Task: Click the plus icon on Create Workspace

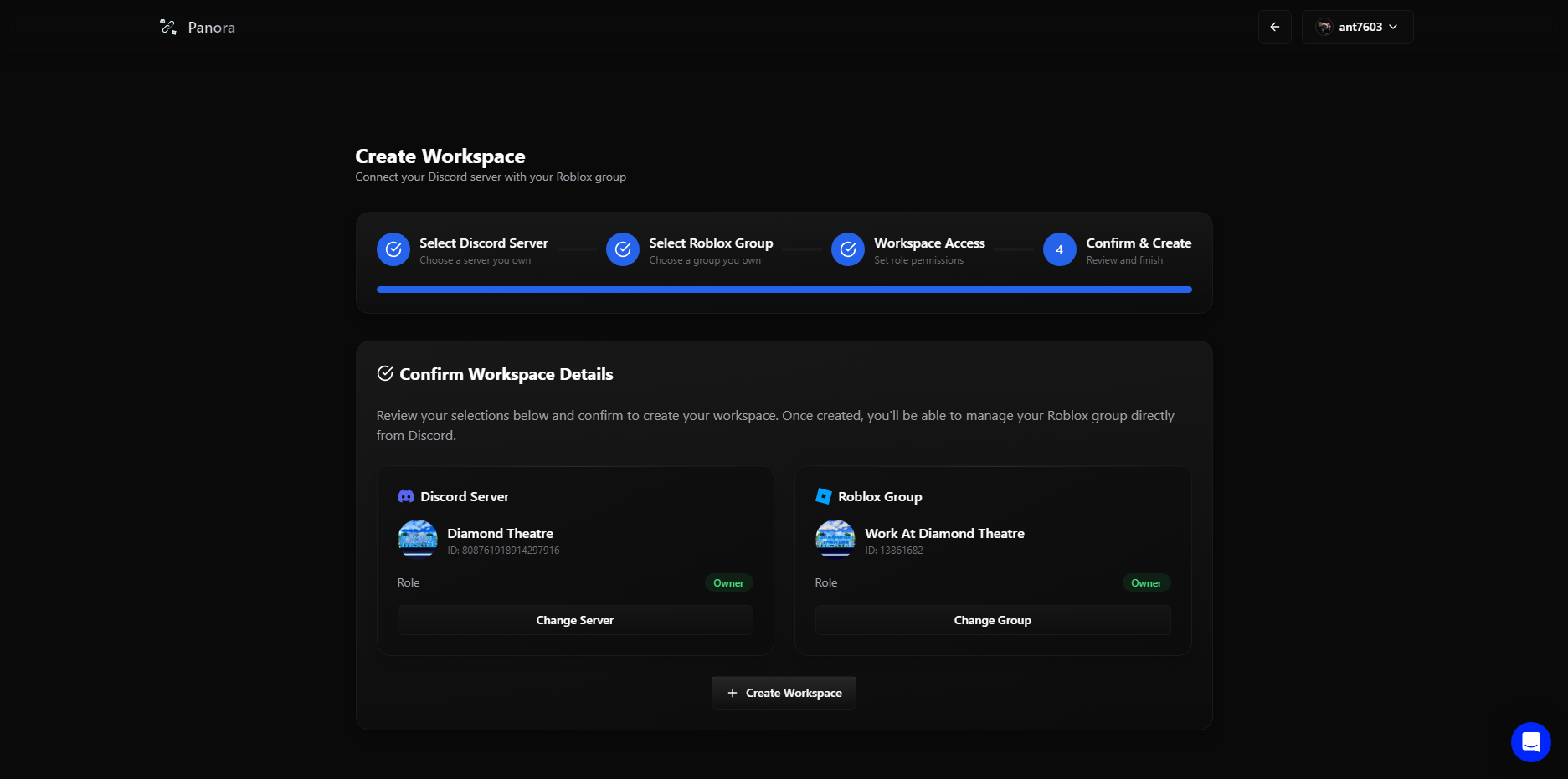Action: tap(733, 693)
